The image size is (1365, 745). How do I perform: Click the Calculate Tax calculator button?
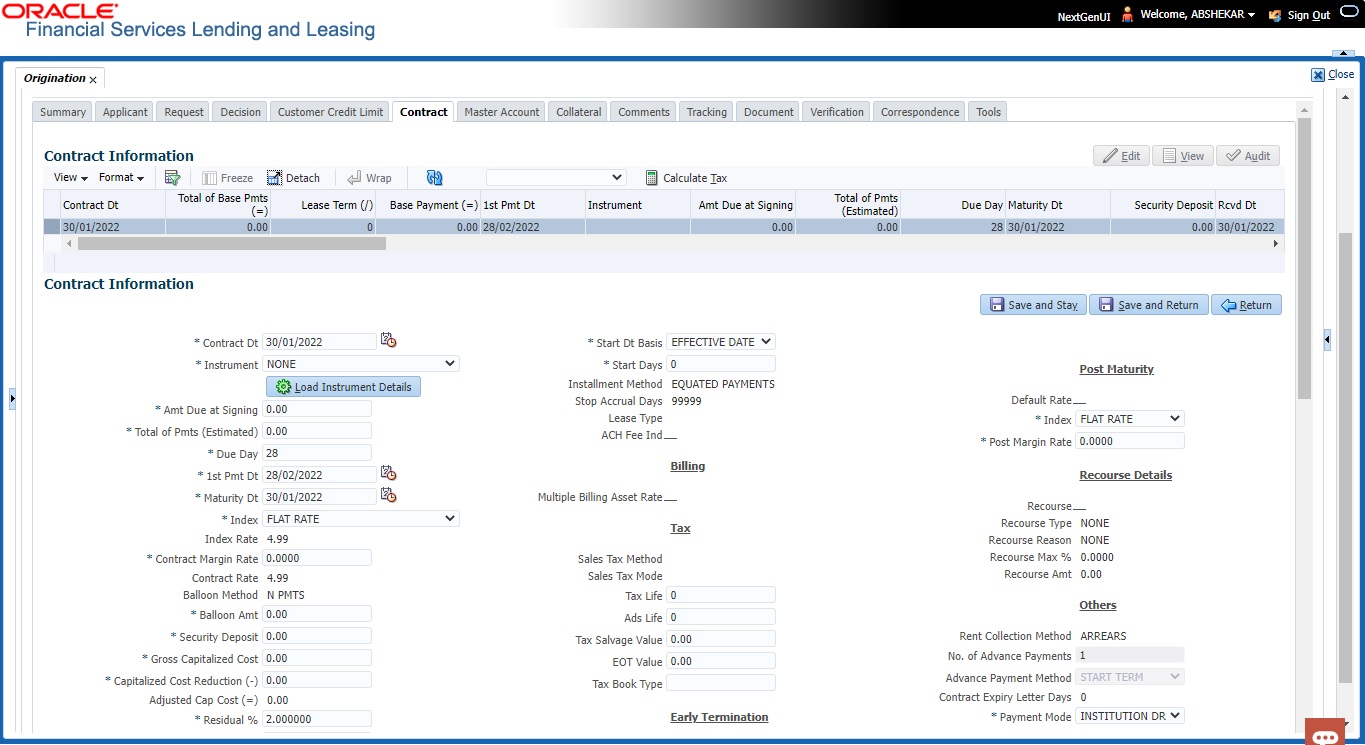tap(686, 178)
